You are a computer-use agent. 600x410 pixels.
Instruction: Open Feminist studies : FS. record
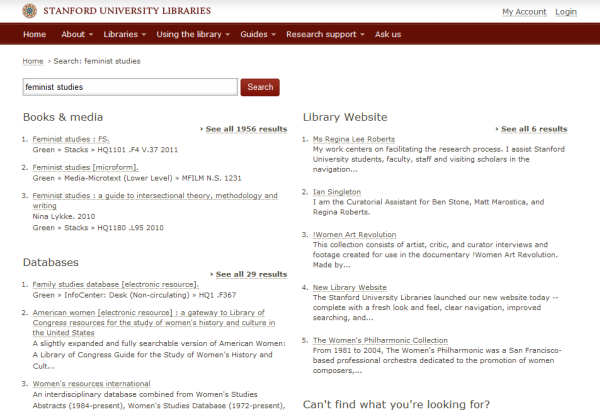[71, 139]
